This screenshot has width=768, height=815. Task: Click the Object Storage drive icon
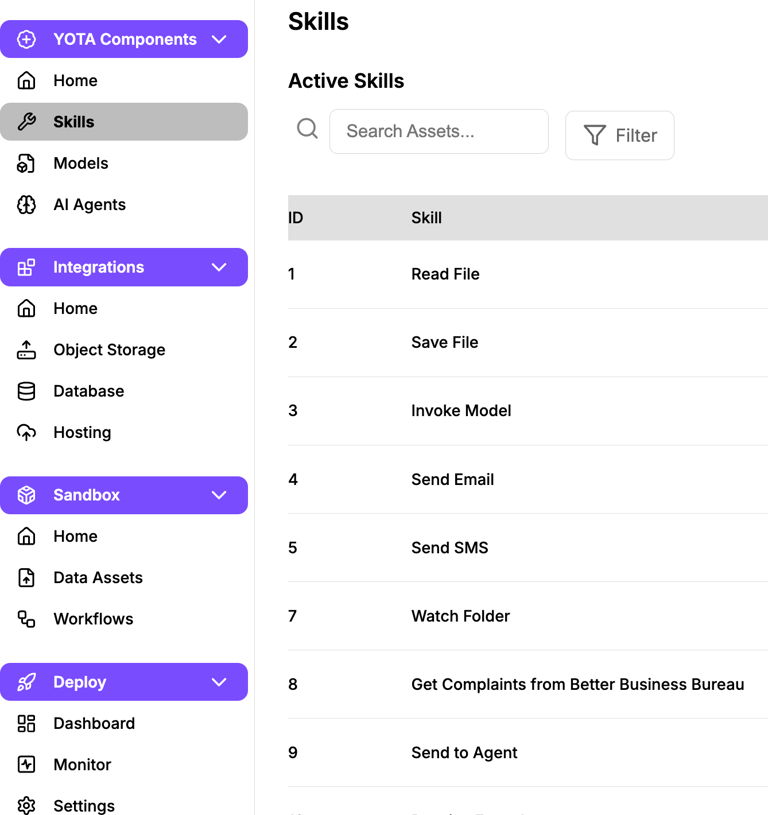27,350
